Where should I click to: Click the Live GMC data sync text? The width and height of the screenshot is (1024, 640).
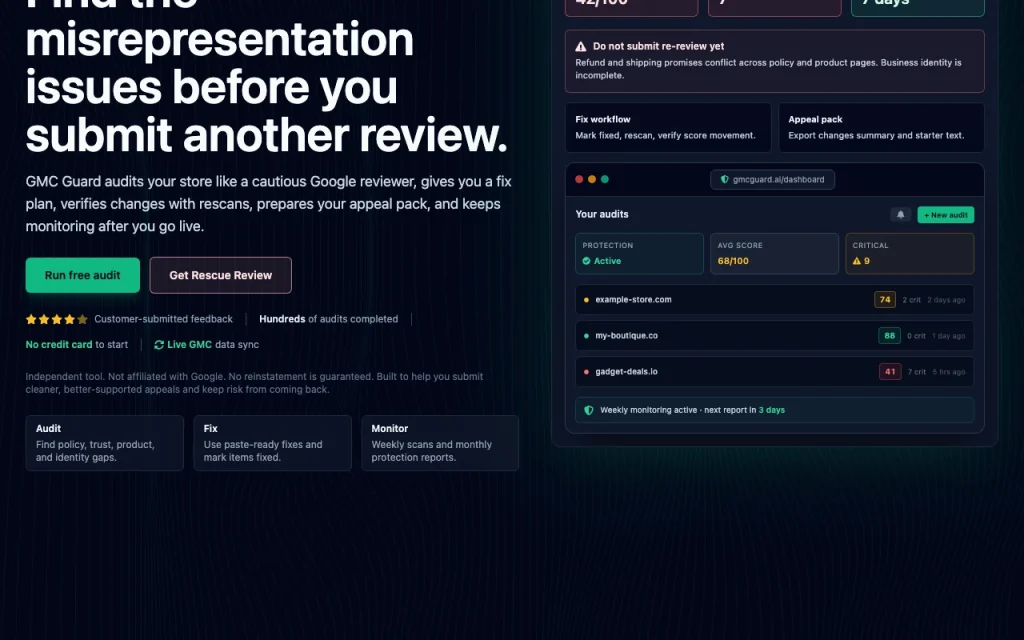pos(213,345)
